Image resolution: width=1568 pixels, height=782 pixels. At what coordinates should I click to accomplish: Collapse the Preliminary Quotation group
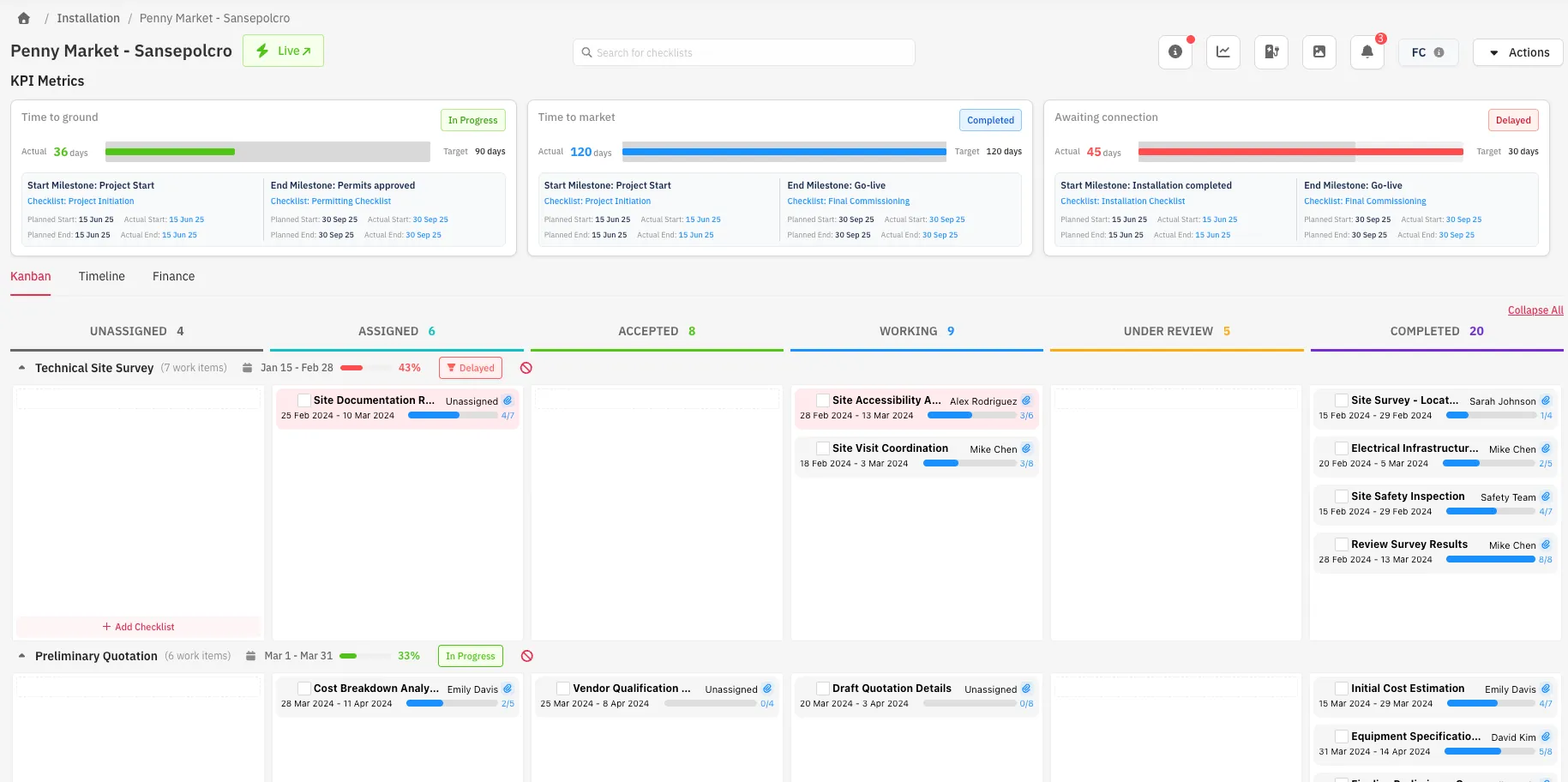(x=22, y=656)
